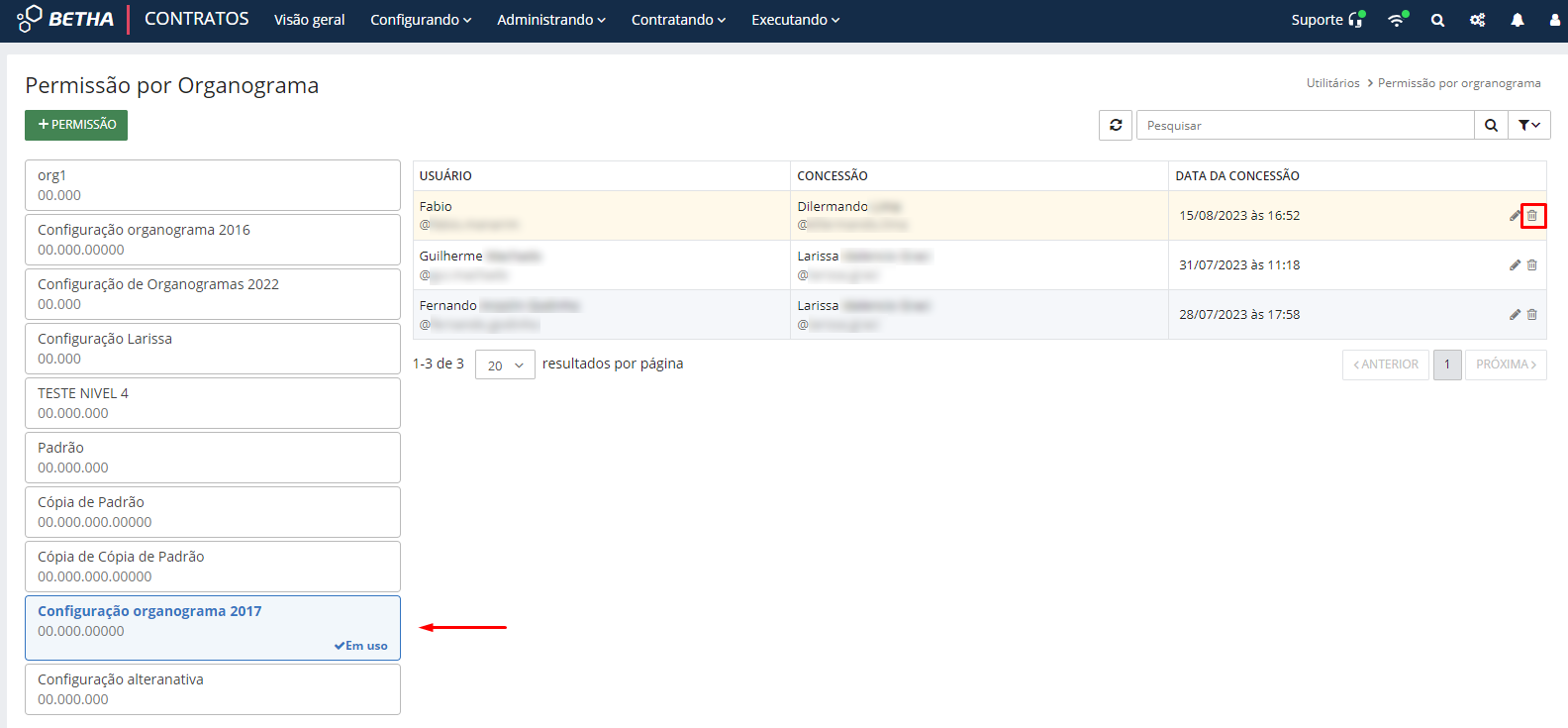Select org1 organogram
The width and height of the screenshot is (1568, 728).
click(213, 185)
